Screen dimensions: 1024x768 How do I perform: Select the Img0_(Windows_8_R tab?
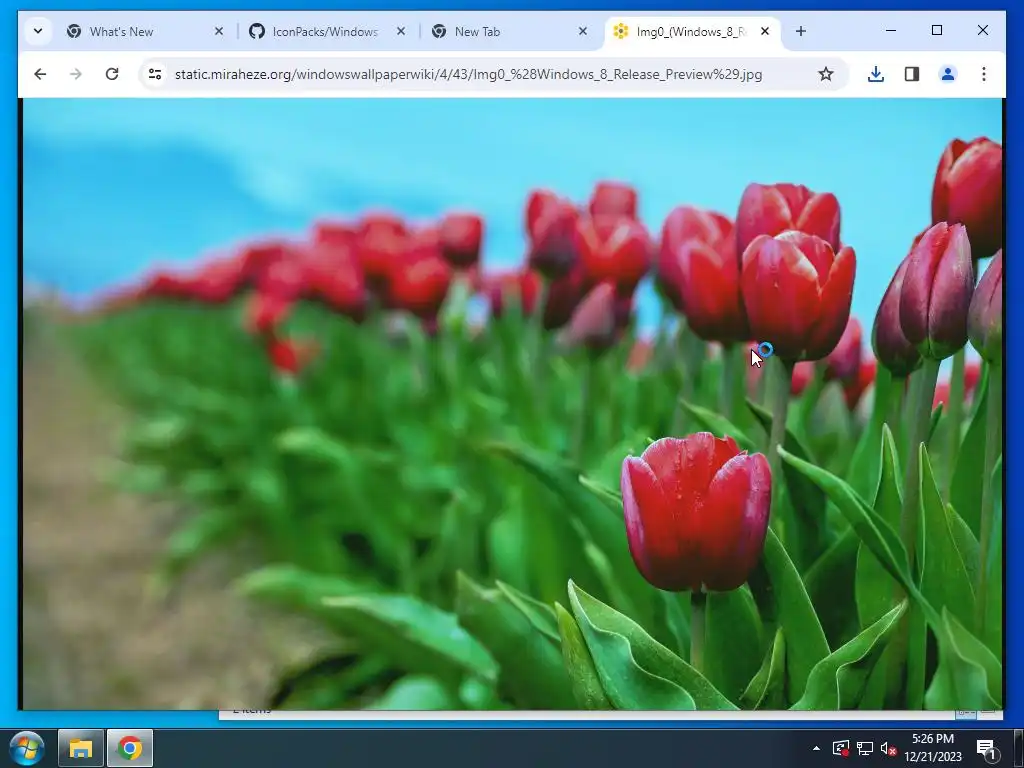pos(692,31)
